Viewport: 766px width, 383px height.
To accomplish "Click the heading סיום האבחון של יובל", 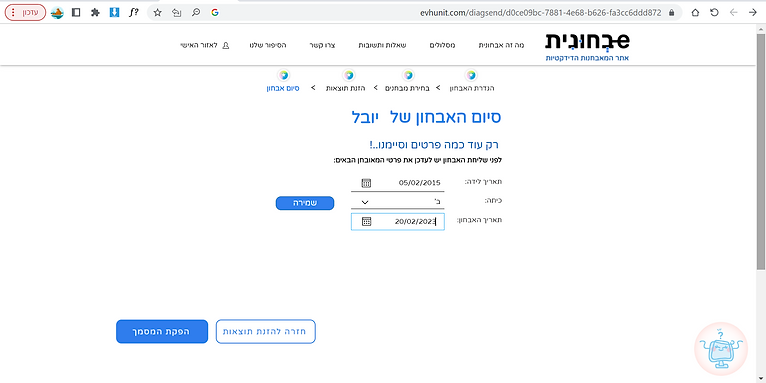I will pyautogui.click(x=426, y=117).
